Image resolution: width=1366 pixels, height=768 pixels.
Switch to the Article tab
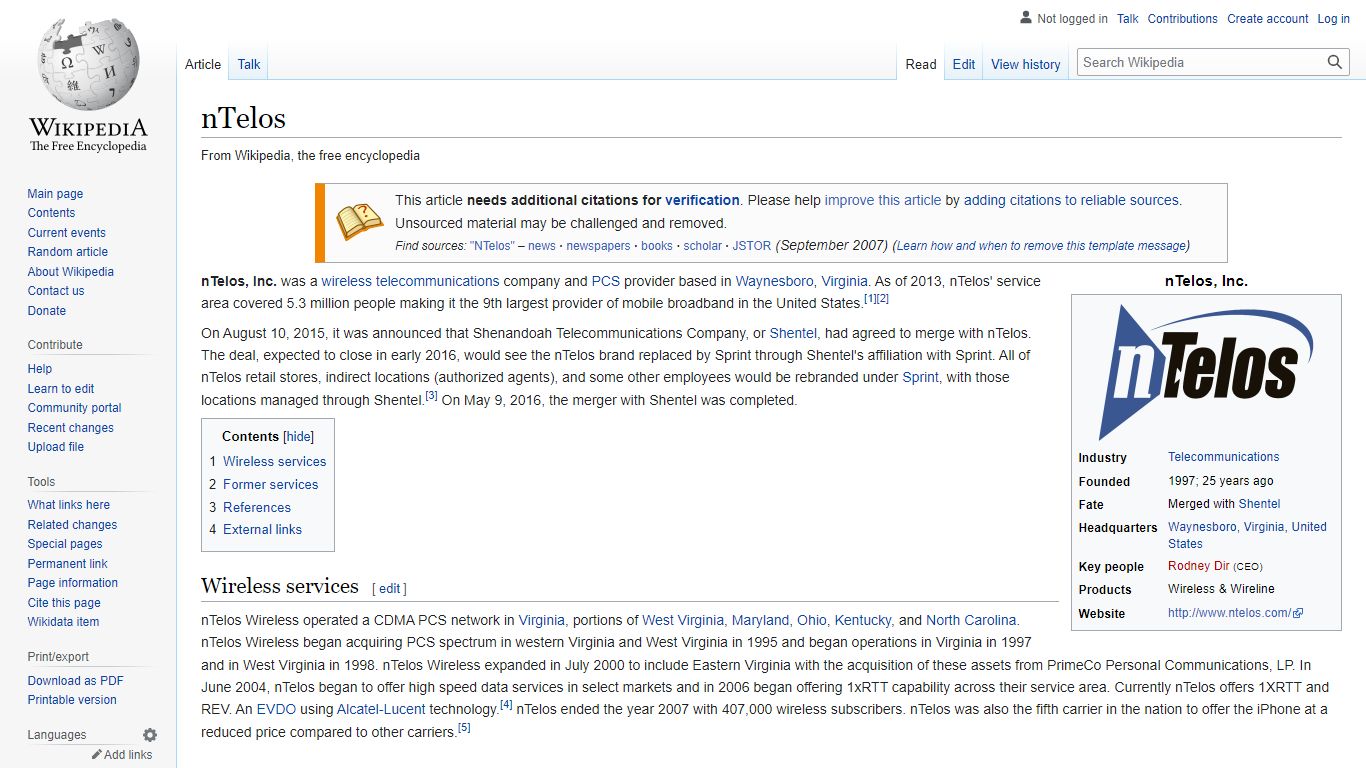(203, 64)
